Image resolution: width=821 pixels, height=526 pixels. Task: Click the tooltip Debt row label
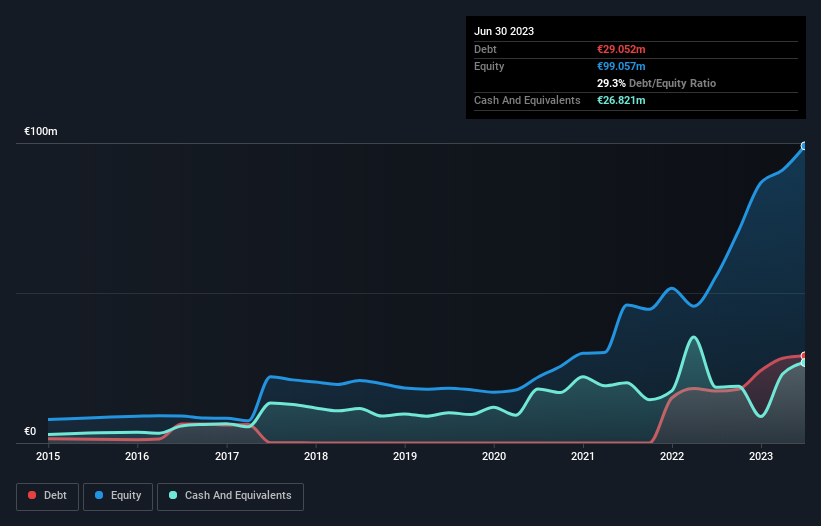(x=485, y=49)
